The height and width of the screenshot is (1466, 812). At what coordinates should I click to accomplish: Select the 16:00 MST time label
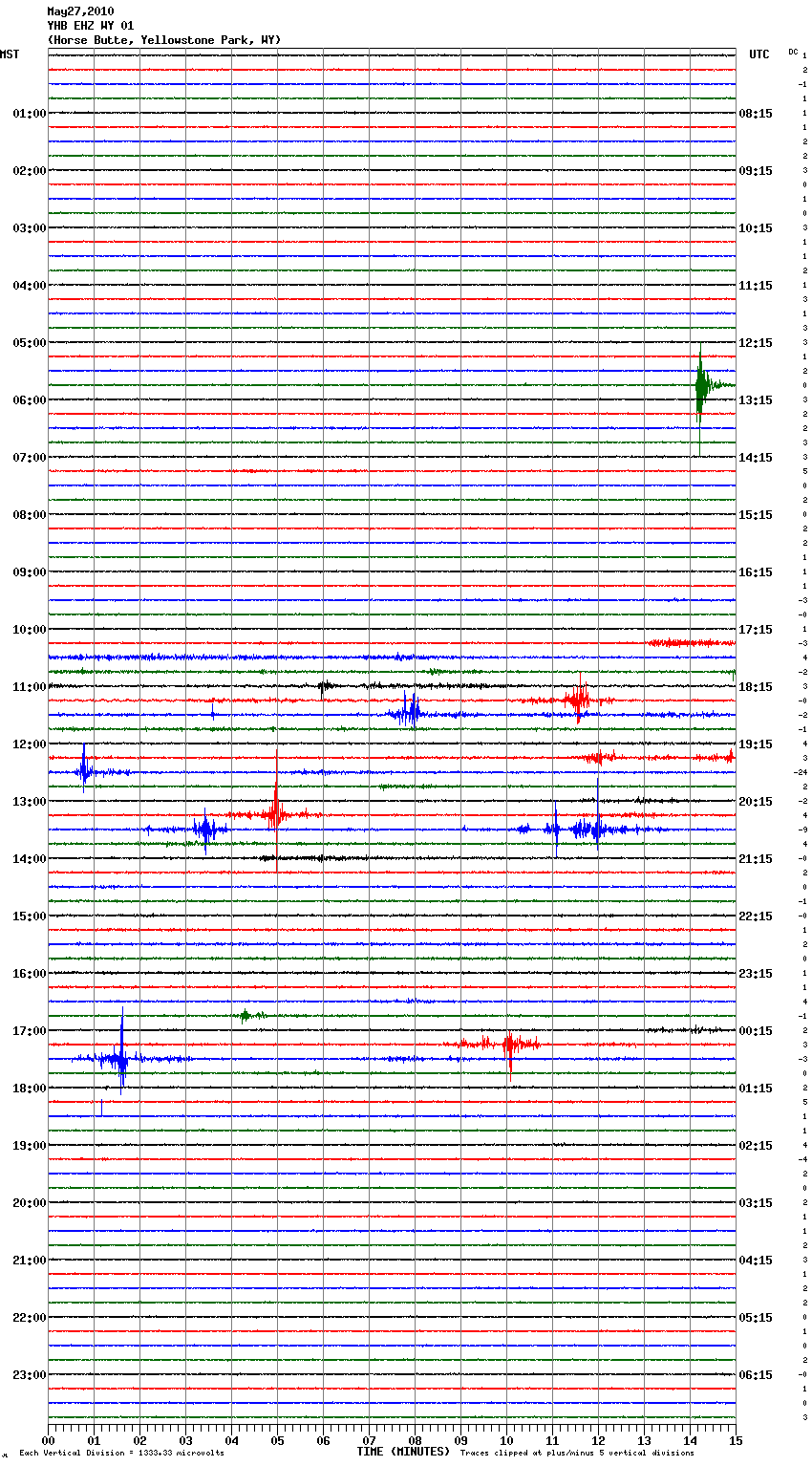[30, 974]
